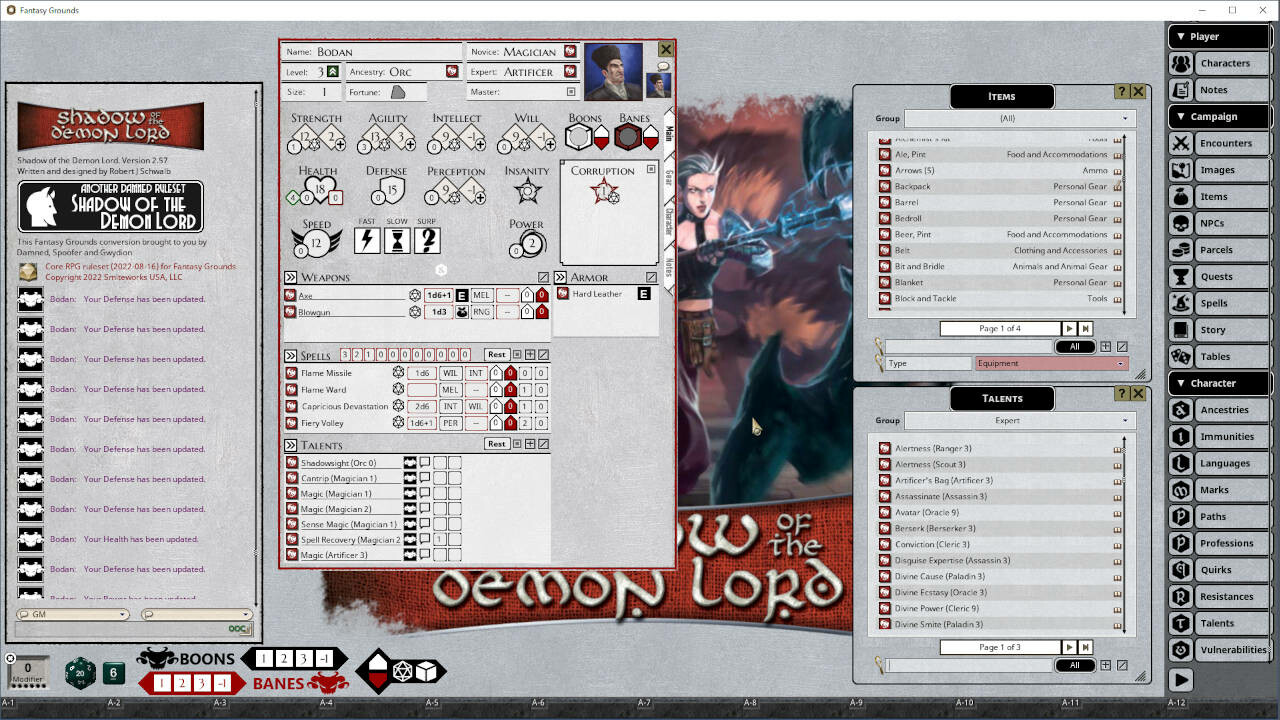Roll the green d20 die at the bottom
1280x720 pixels.
pyautogui.click(x=80, y=673)
